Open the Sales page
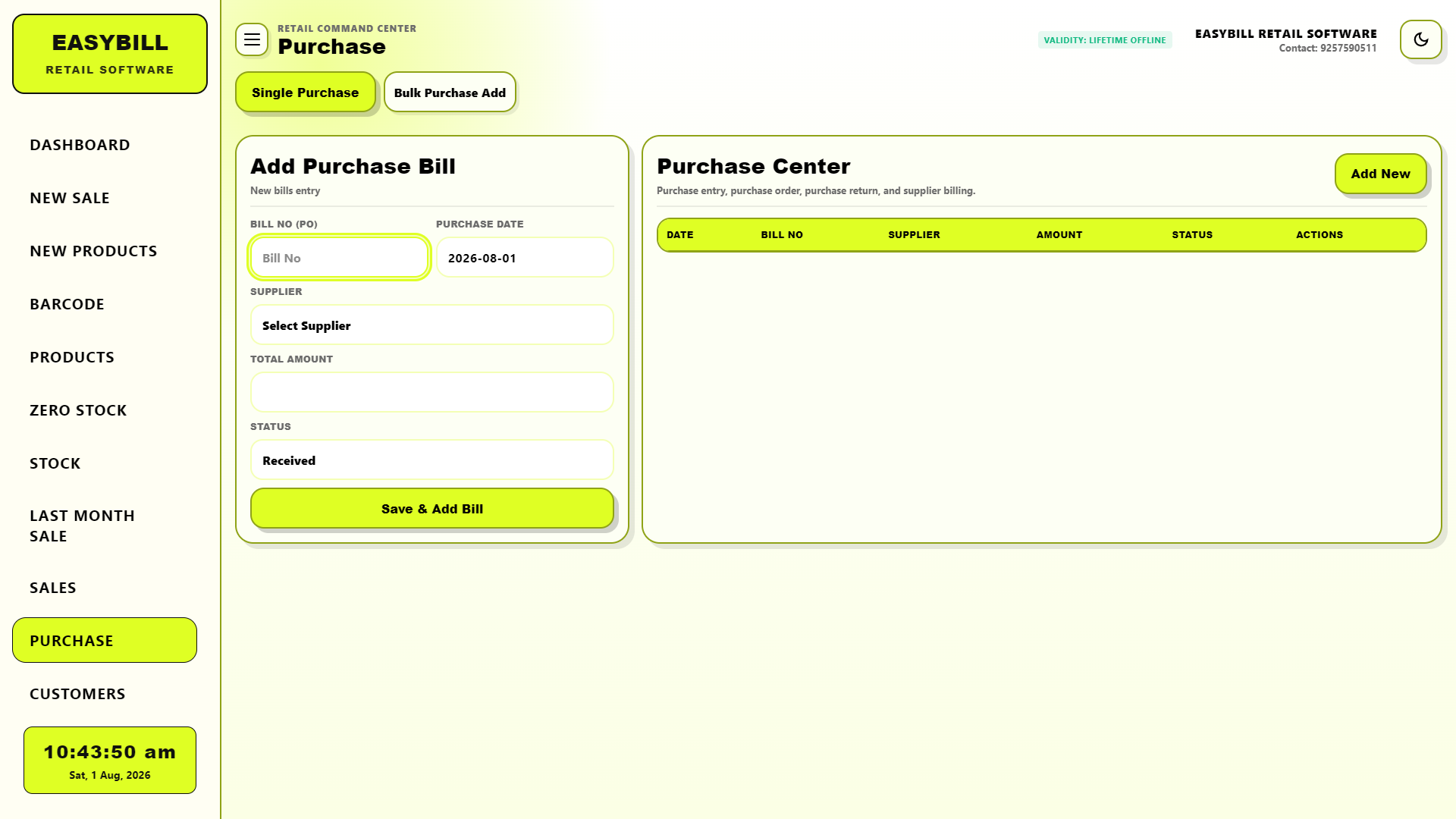This screenshot has height=819, width=1456. pyautogui.click(x=105, y=588)
